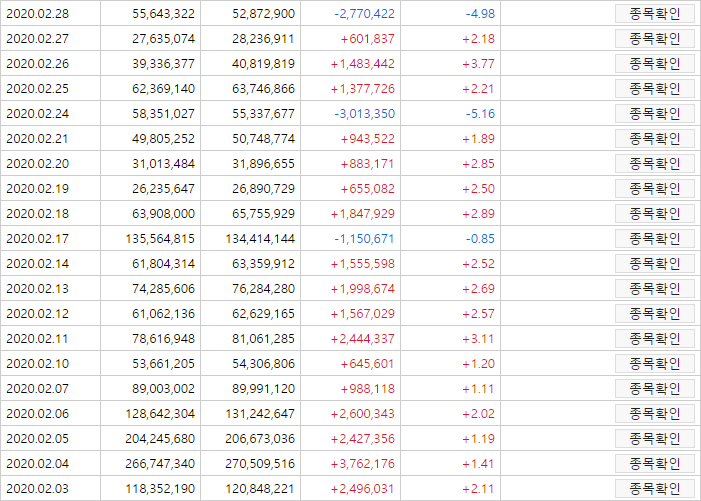
Task: Click the value 74,285,606
Action: point(163,289)
